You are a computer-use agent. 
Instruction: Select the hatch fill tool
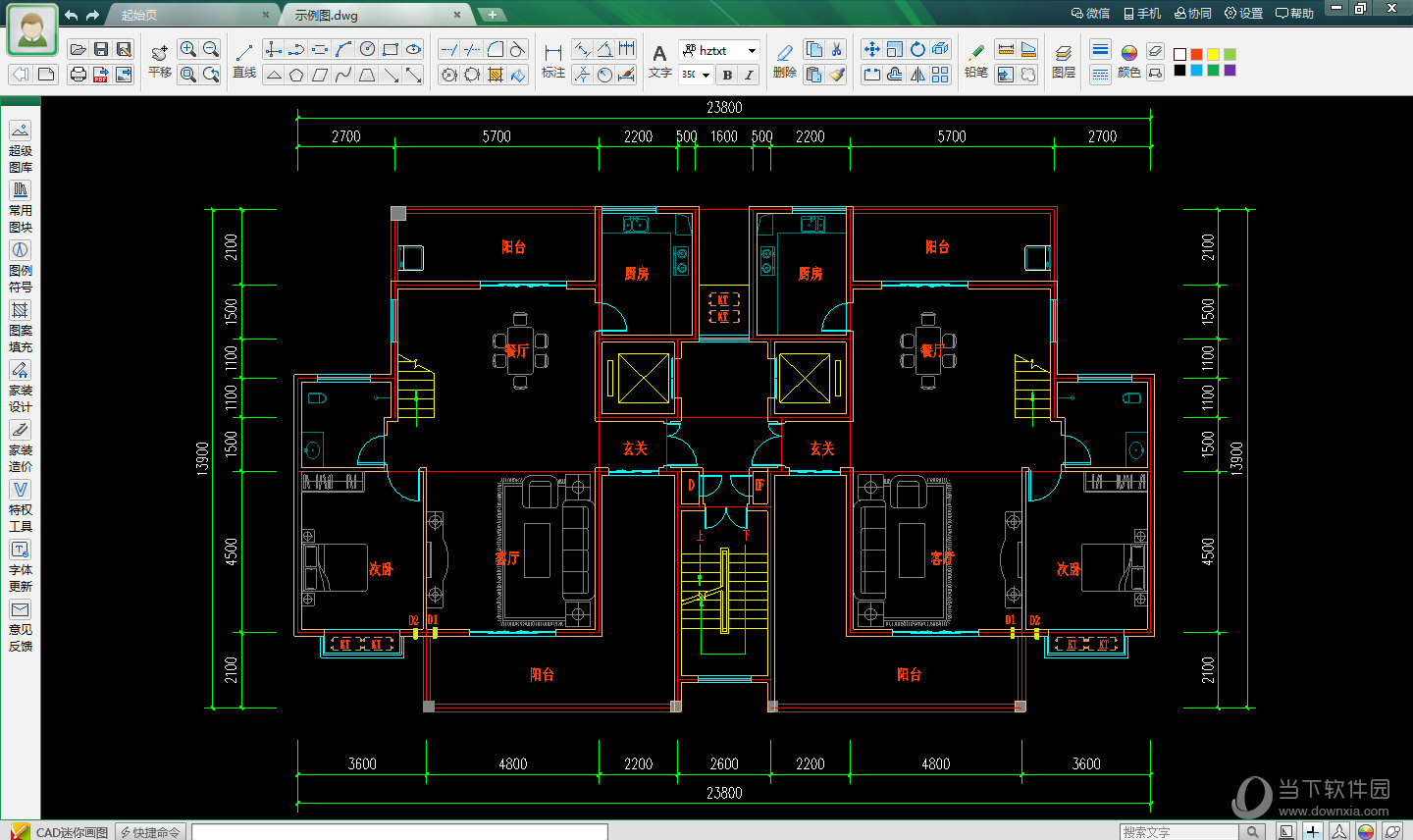pos(496,75)
